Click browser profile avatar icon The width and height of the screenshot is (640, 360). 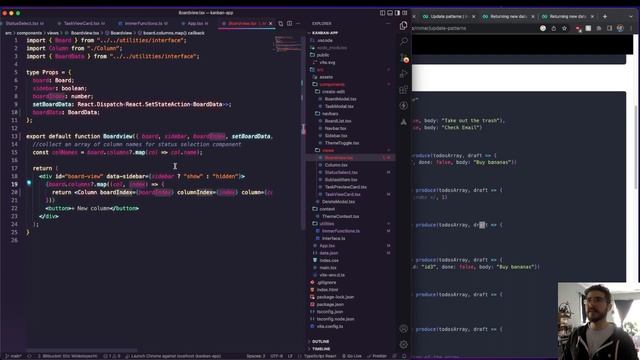[620, 28]
